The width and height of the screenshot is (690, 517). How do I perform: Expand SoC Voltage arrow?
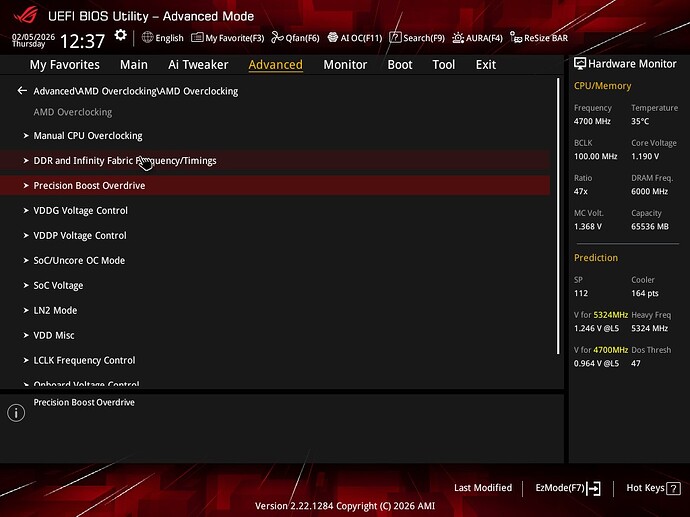click(x=26, y=285)
